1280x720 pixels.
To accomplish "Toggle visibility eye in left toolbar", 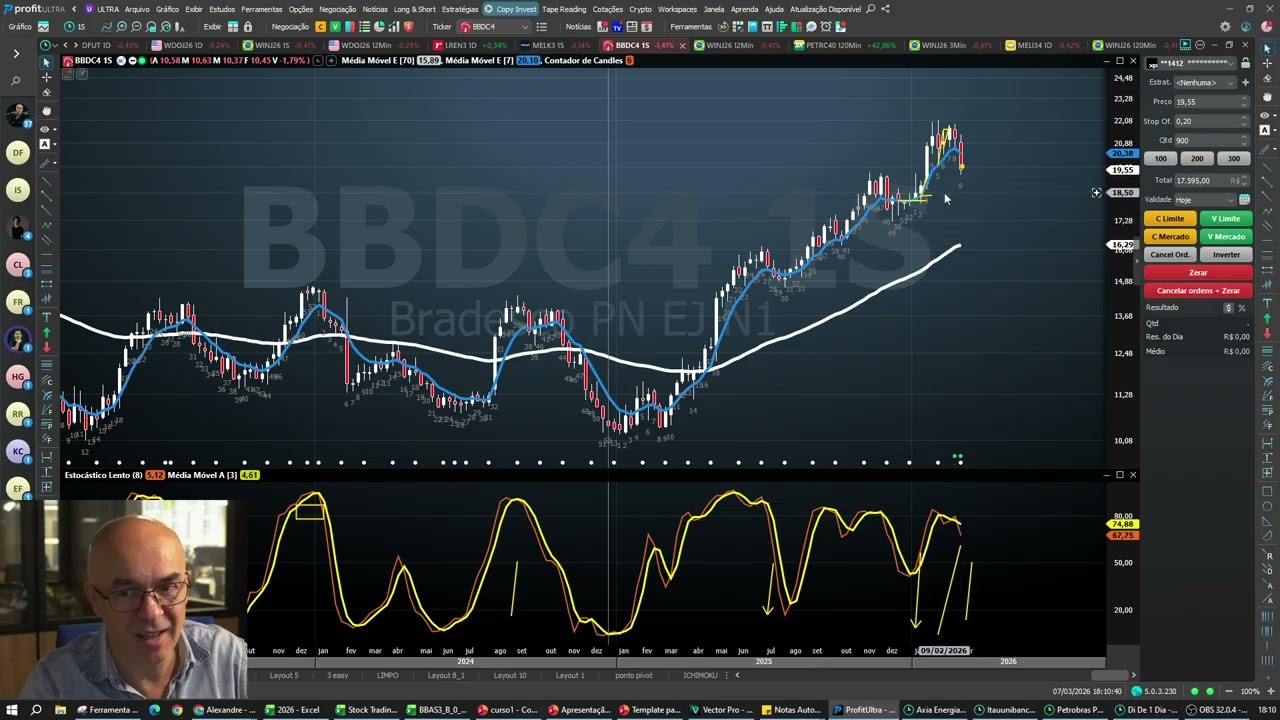I will pyautogui.click(x=46, y=129).
